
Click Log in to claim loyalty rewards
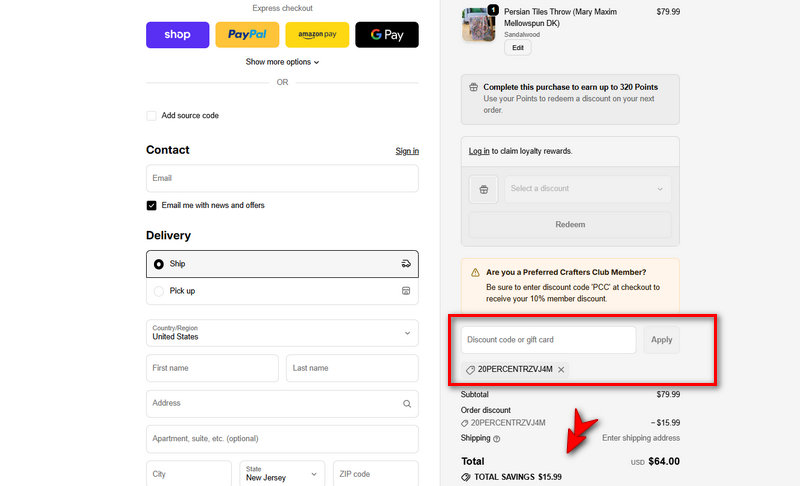point(479,151)
